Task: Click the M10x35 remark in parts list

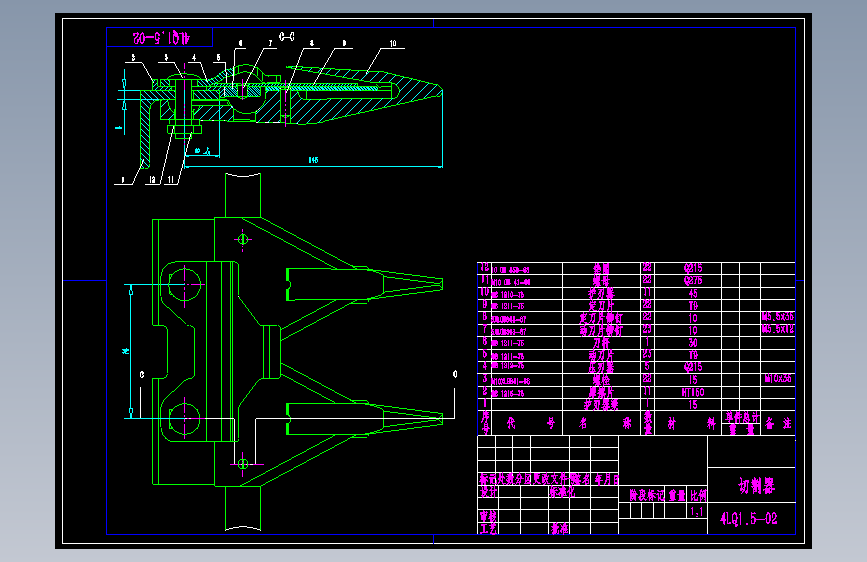Action: 778,379
